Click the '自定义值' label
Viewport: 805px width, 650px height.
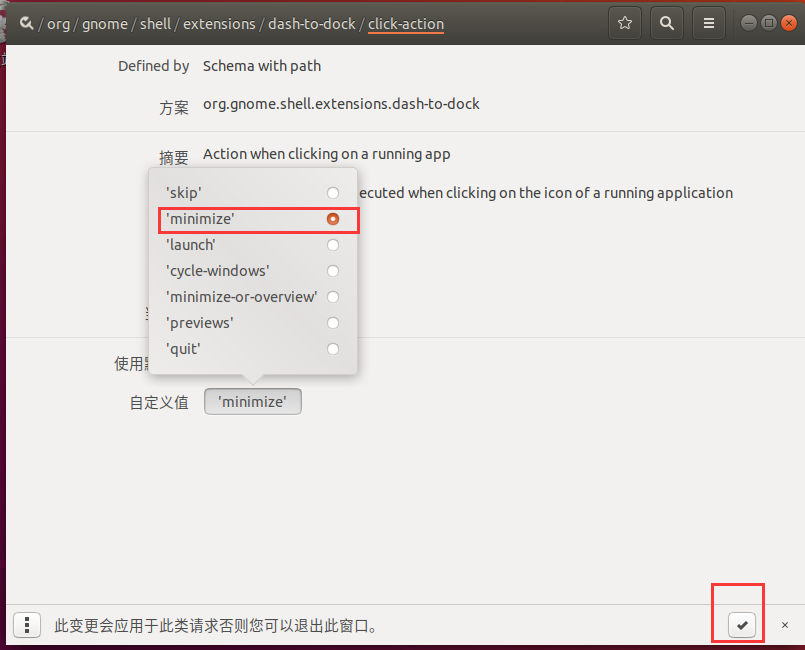tap(159, 402)
